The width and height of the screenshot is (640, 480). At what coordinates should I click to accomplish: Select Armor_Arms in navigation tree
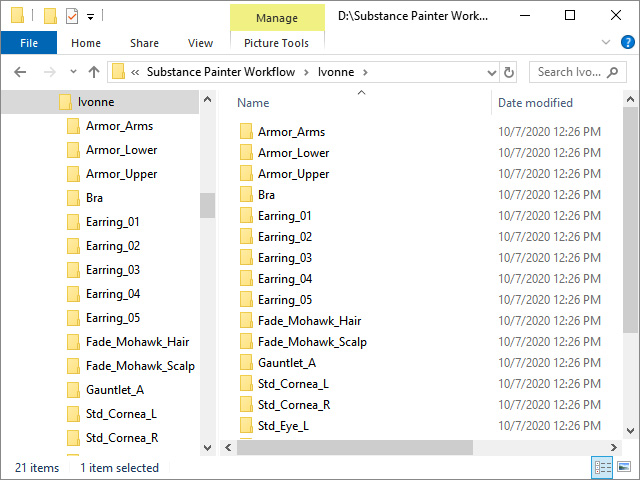[119, 126]
